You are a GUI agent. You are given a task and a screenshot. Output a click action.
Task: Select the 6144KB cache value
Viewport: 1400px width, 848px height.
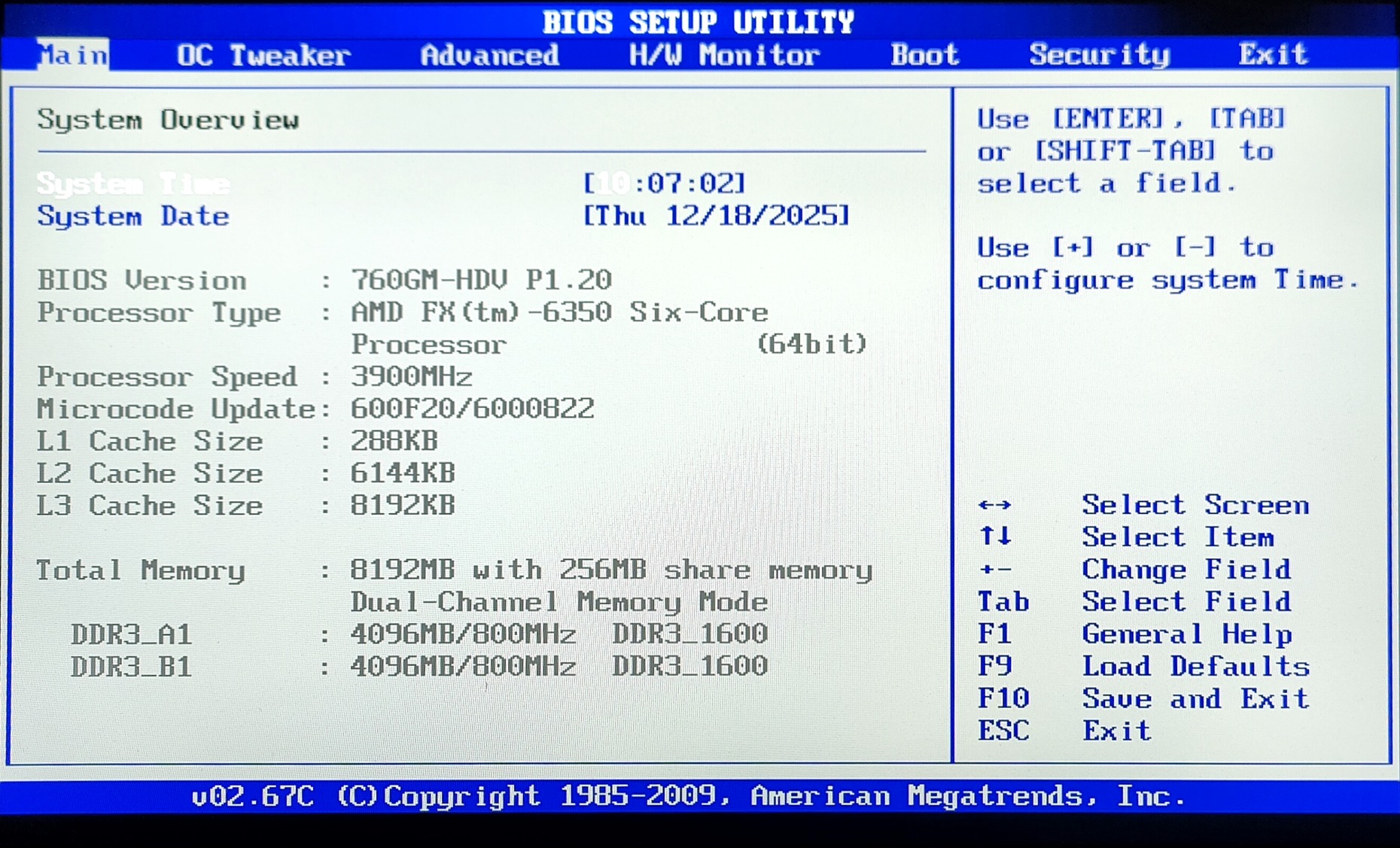(x=403, y=473)
